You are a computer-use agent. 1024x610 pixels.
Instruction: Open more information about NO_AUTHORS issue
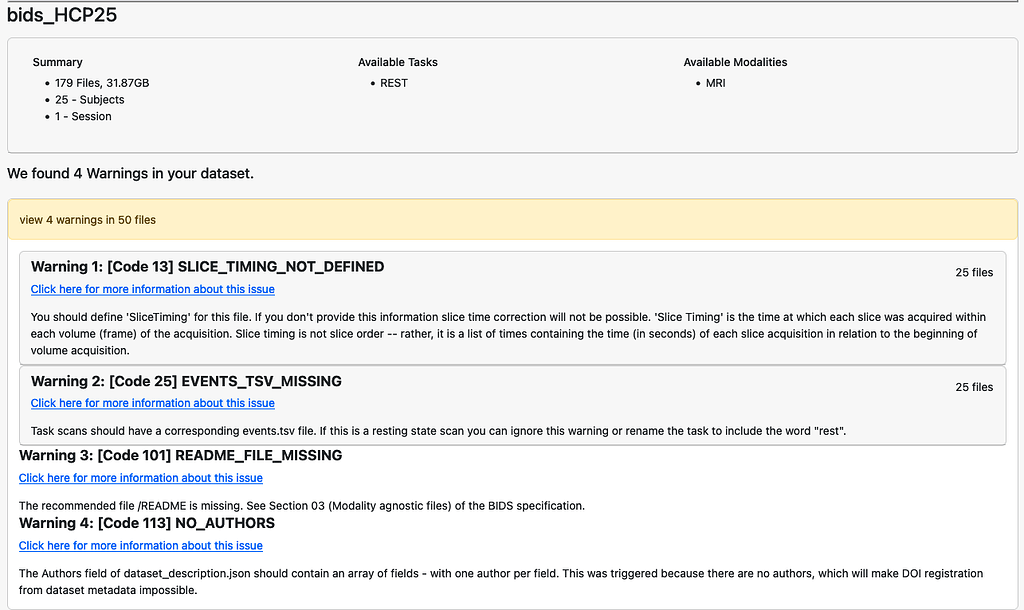click(x=140, y=545)
